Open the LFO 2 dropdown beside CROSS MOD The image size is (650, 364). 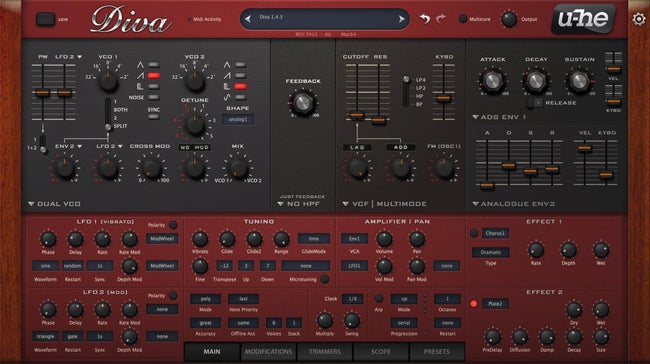[x=109, y=146]
